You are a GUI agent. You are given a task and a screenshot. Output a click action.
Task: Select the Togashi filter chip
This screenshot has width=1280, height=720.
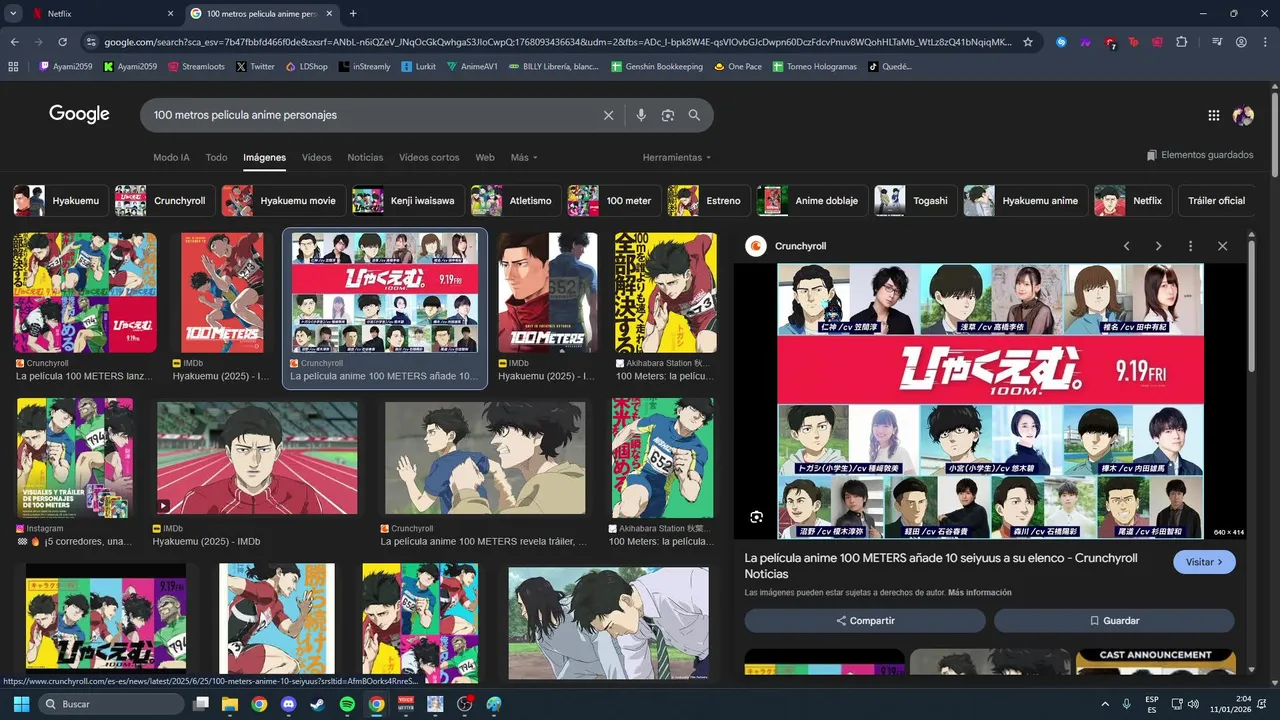[x=916, y=201]
